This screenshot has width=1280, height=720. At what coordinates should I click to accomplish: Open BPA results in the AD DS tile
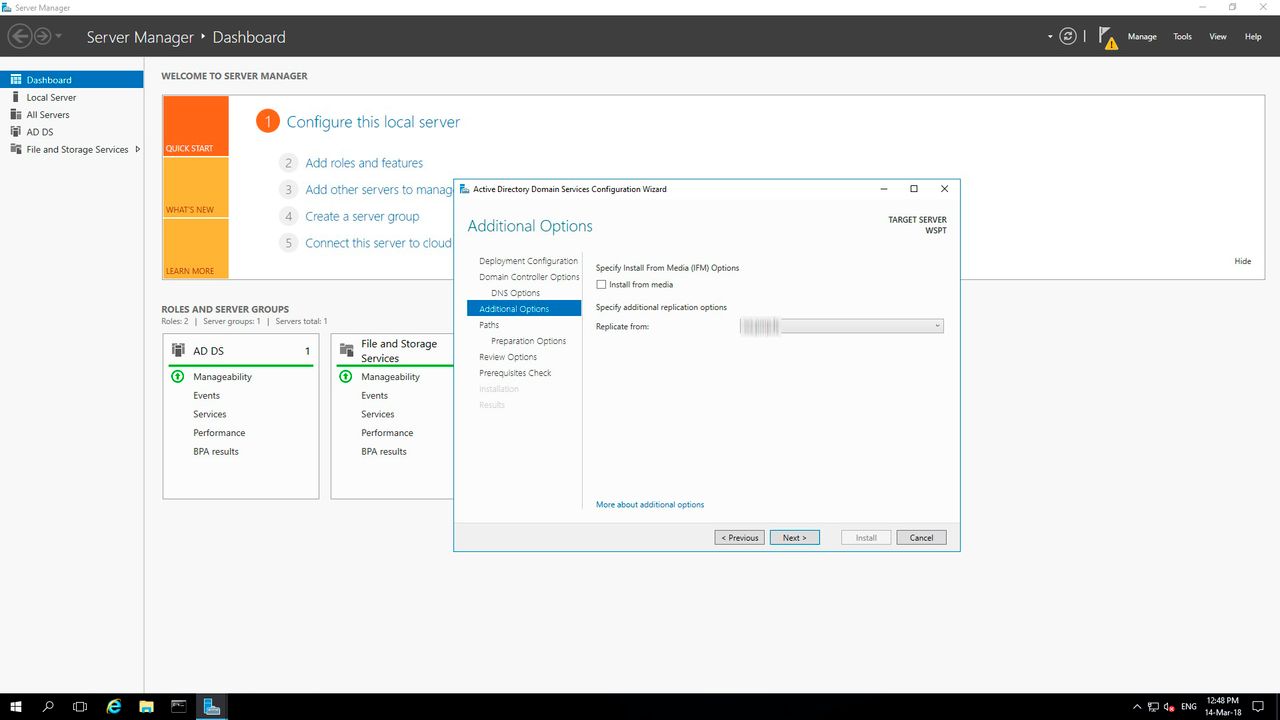216,452
